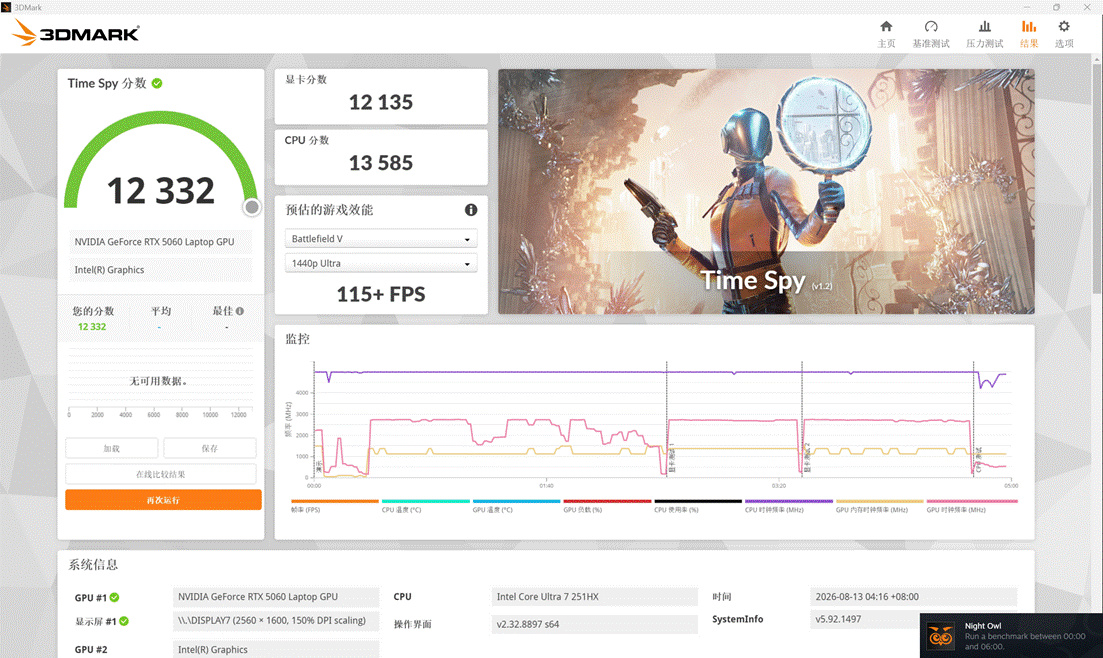Click the 3DMark title bar app icon
The image size is (1103, 658).
tap(6, 7)
